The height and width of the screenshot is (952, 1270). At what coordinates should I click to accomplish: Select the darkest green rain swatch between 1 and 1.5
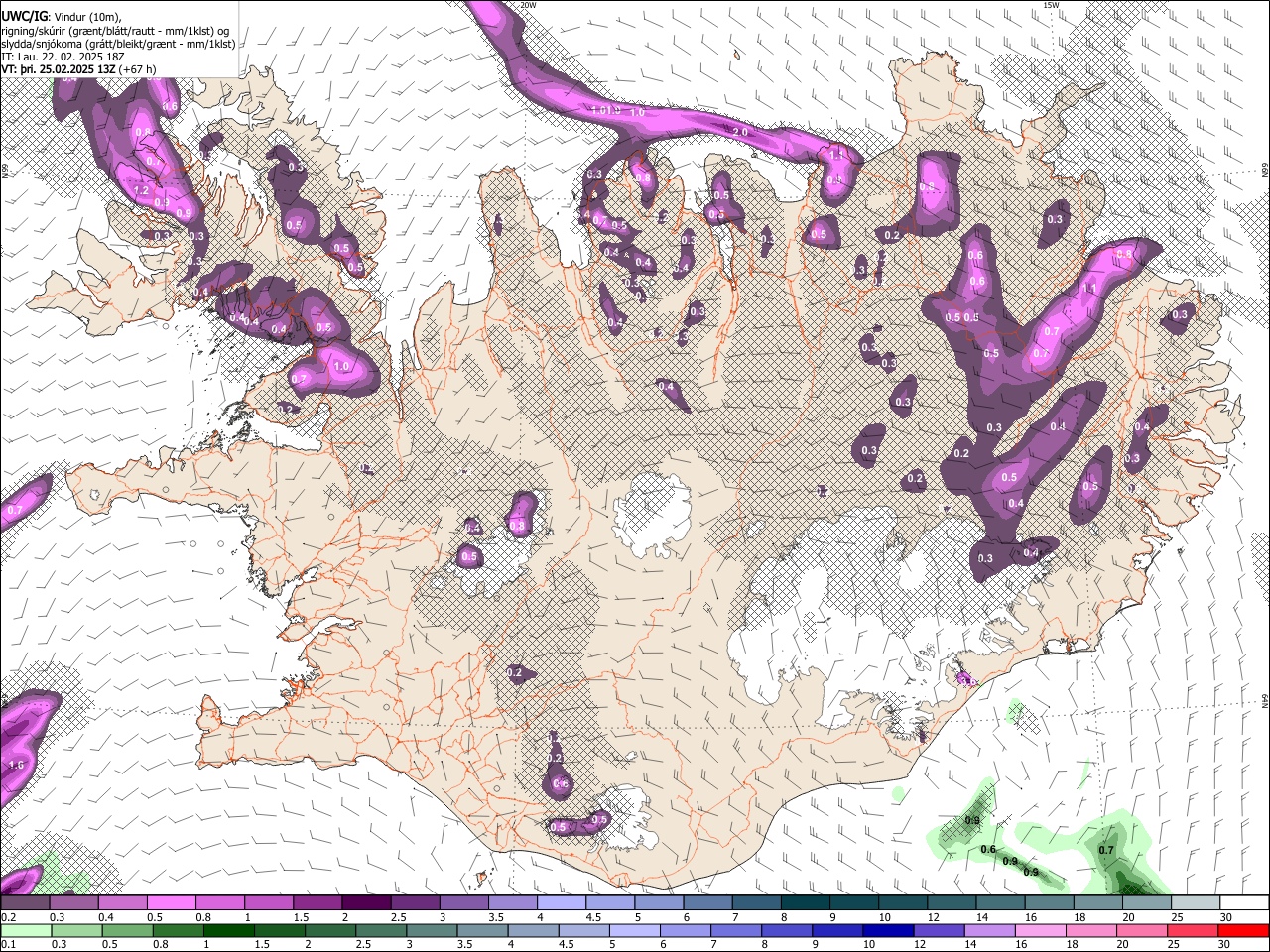pyautogui.click(x=228, y=931)
